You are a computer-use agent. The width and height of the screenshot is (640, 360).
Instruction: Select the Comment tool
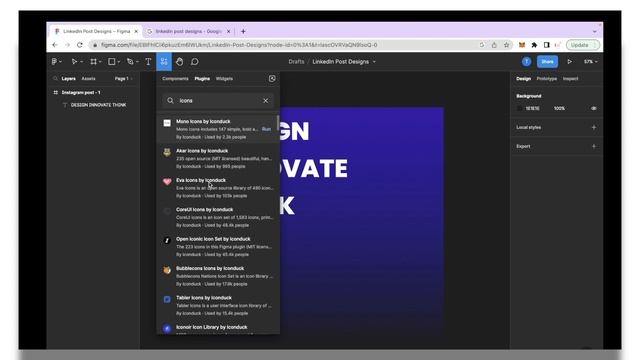(195, 62)
